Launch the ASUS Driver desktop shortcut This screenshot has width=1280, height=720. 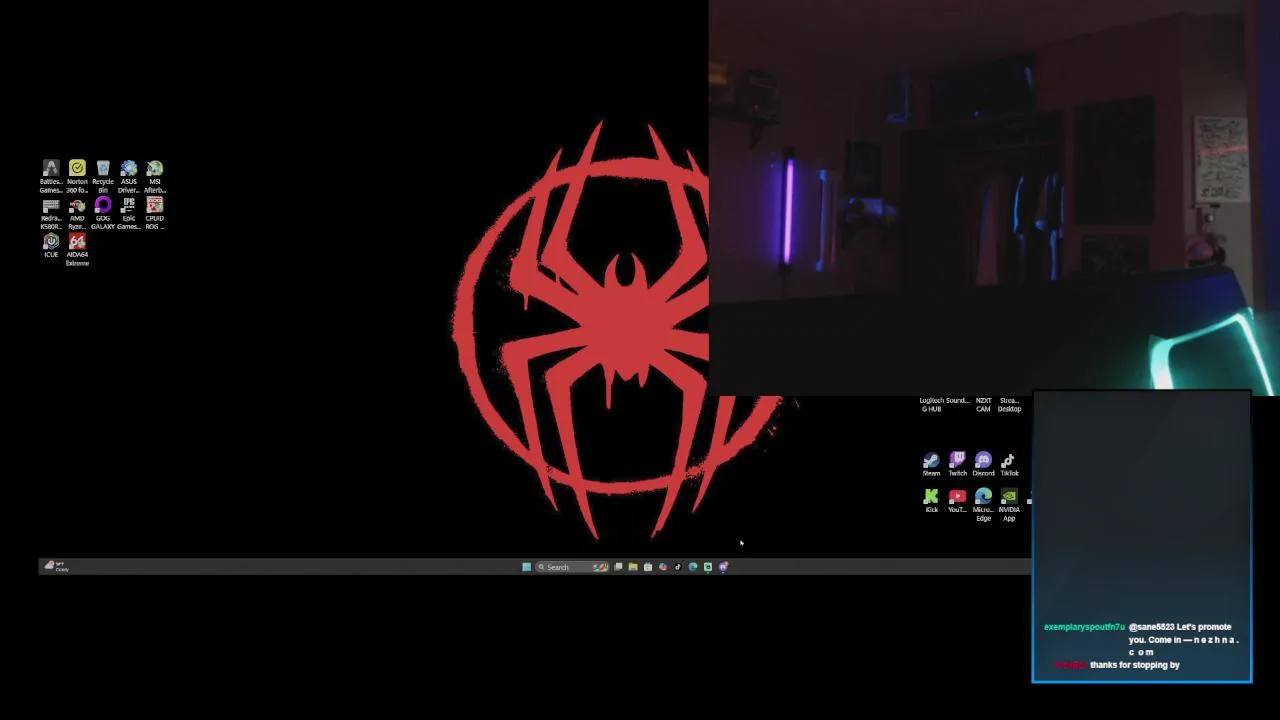(x=129, y=176)
